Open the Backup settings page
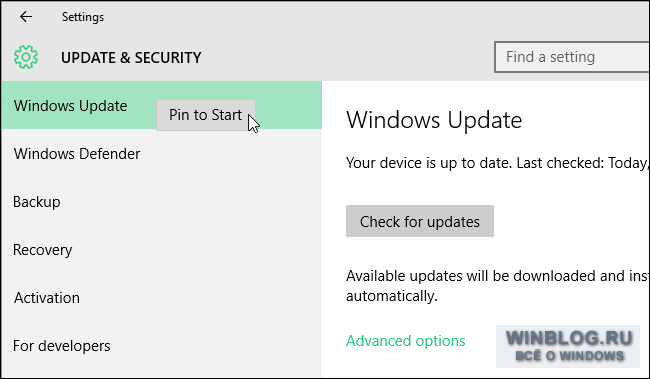The height and width of the screenshot is (379, 650). coord(161,202)
